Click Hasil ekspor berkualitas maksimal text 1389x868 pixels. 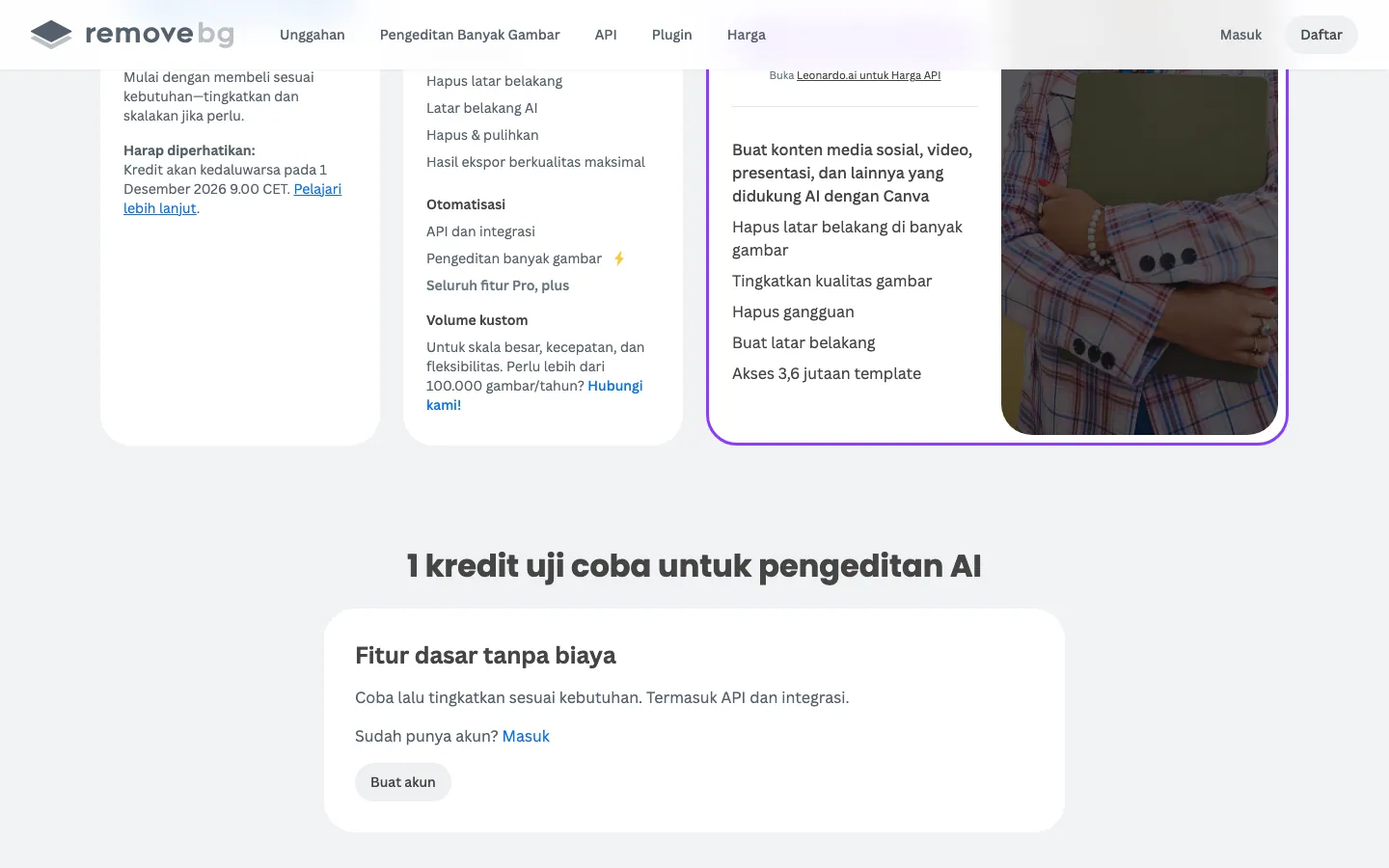point(535,162)
